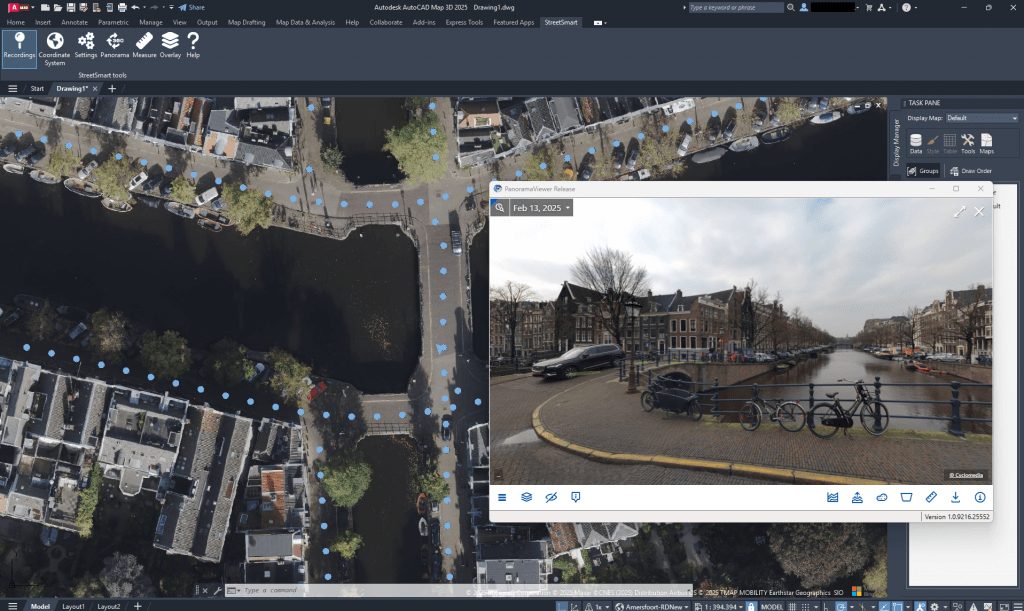This screenshot has width=1024, height=611.
Task: Click the New file icon in quick access toolbar
Action: tap(45, 7)
